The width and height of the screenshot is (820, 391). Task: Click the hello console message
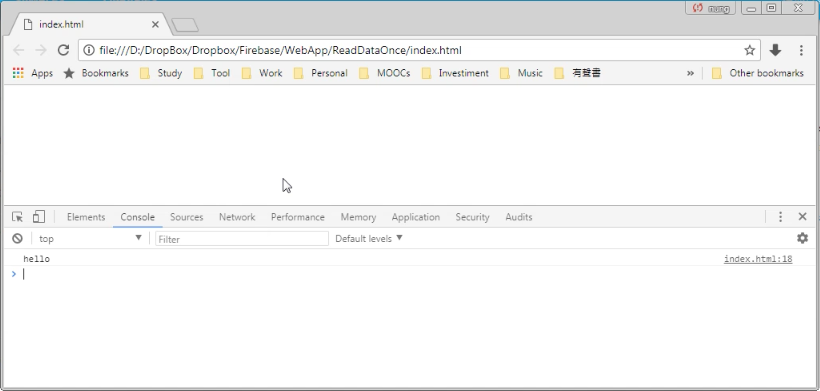click(37, 259)
